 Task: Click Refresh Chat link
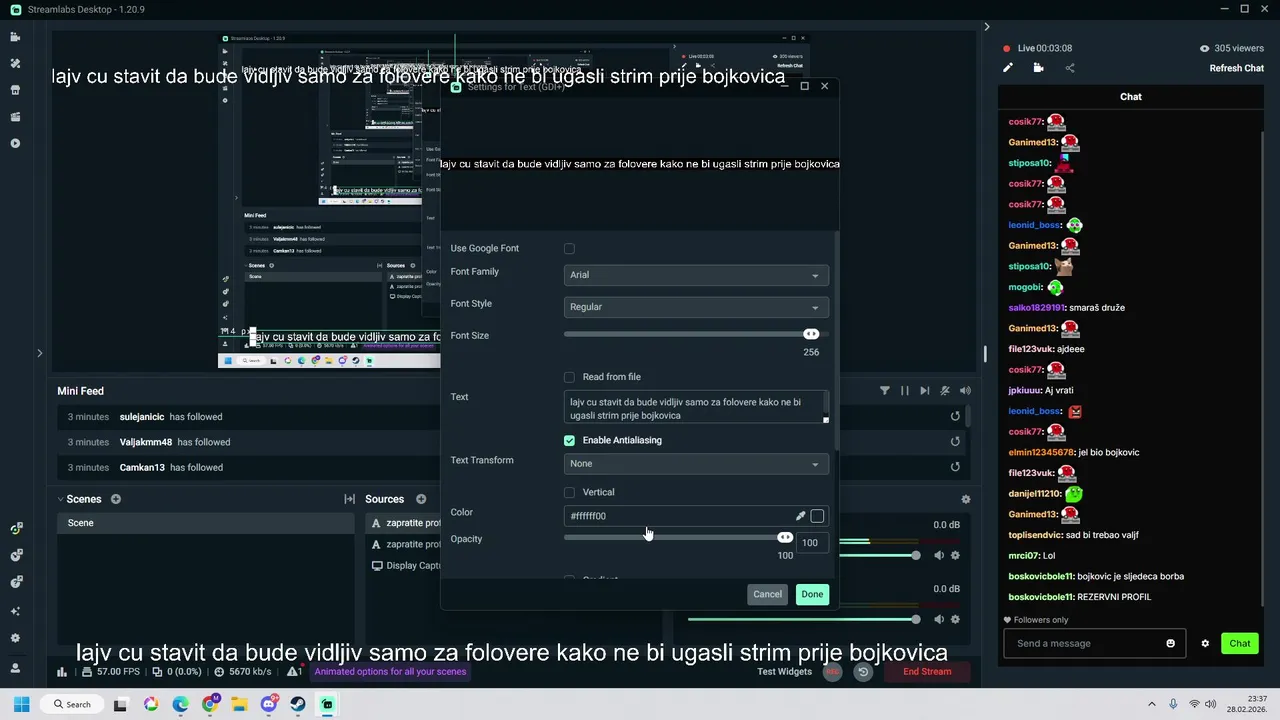coord(1237,68)
